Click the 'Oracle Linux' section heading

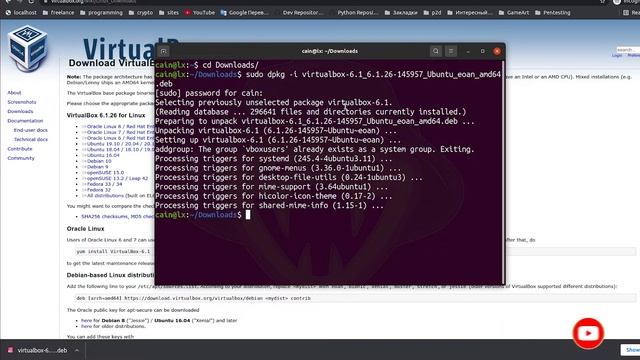85,229
